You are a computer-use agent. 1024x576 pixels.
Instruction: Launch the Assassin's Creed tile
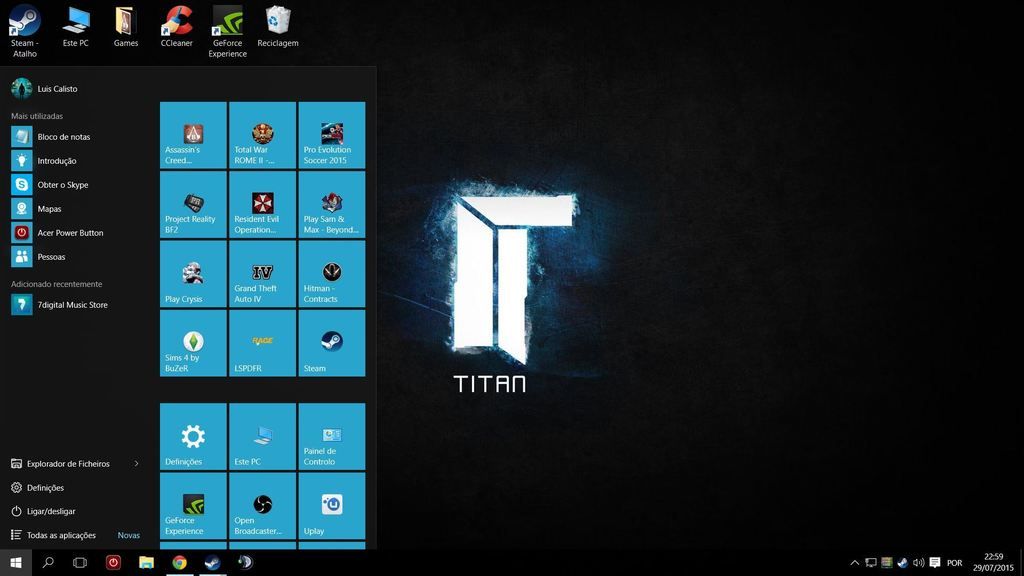193,135
